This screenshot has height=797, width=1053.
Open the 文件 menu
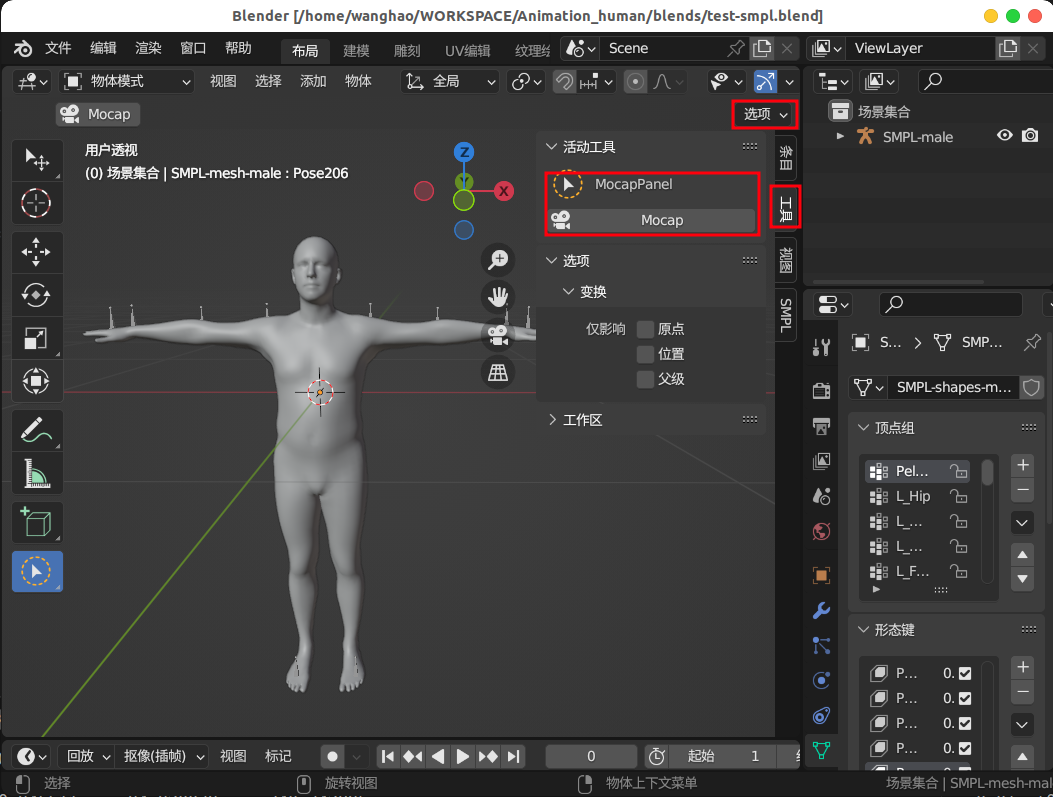tap(58, 48)
